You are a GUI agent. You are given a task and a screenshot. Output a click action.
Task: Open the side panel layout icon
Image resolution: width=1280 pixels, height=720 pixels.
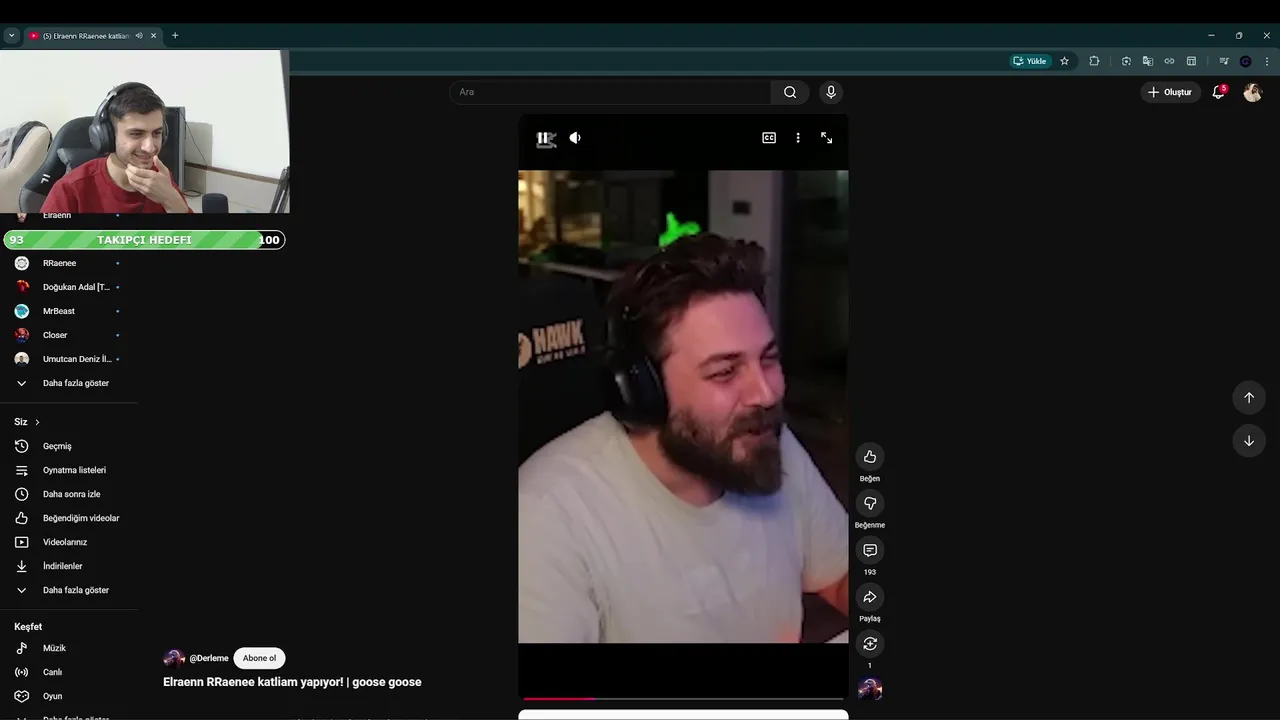(1191, 61)
